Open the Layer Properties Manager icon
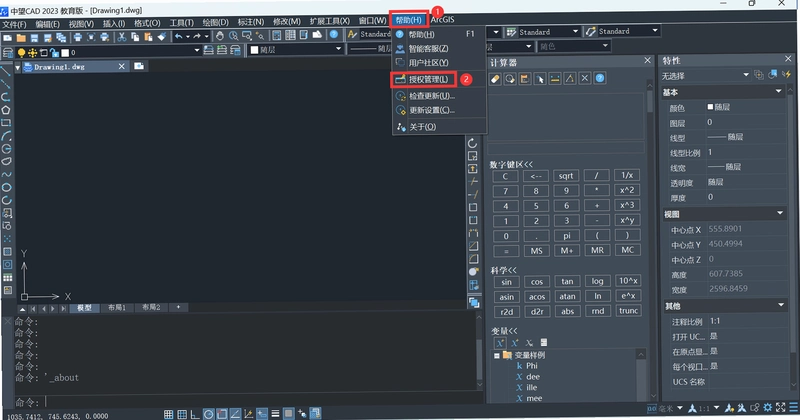Viewport: 800px width, 420px height. point(8,52)
